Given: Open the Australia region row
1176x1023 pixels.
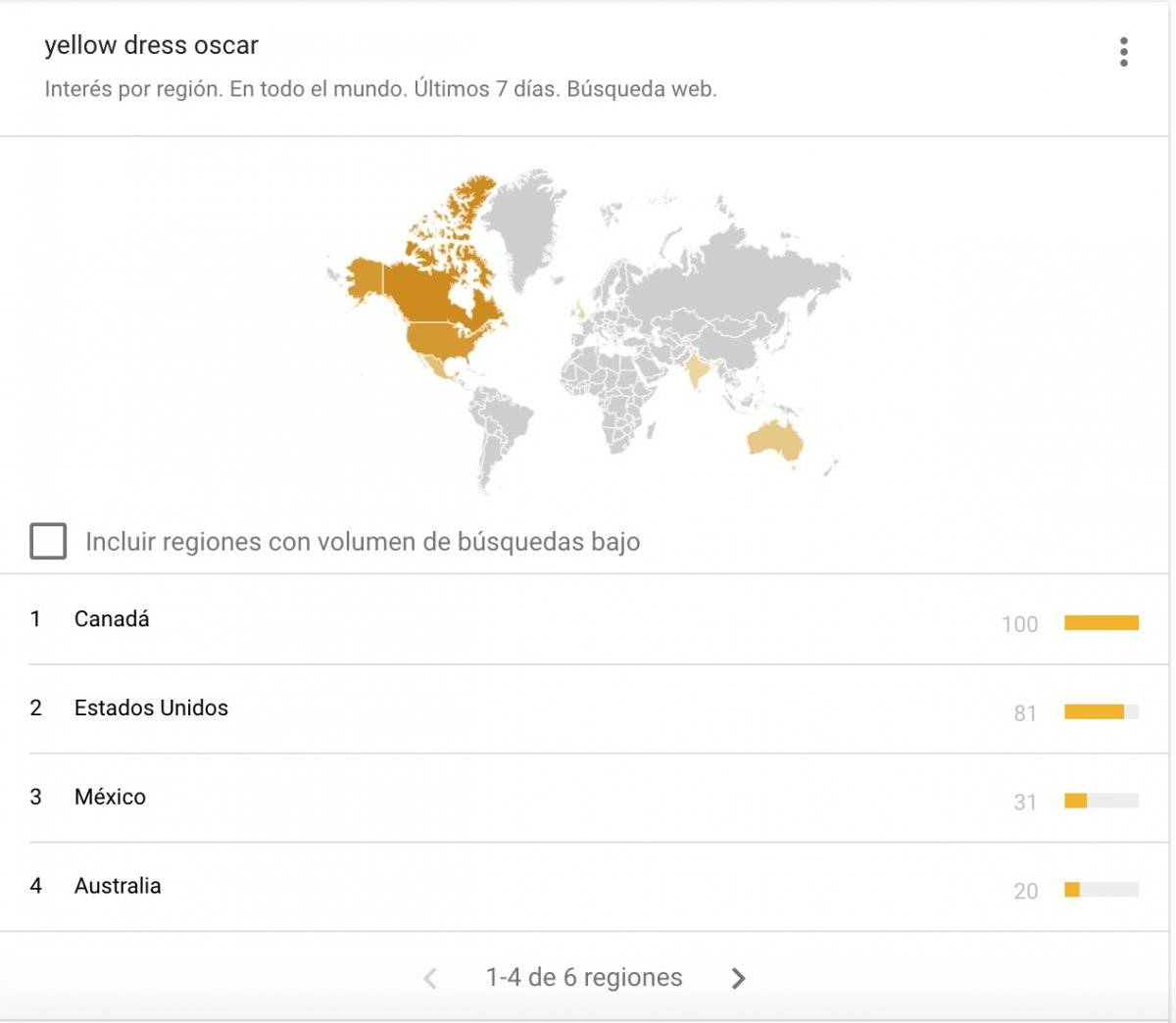Looking at the screenshot, I should pos(118,886).
